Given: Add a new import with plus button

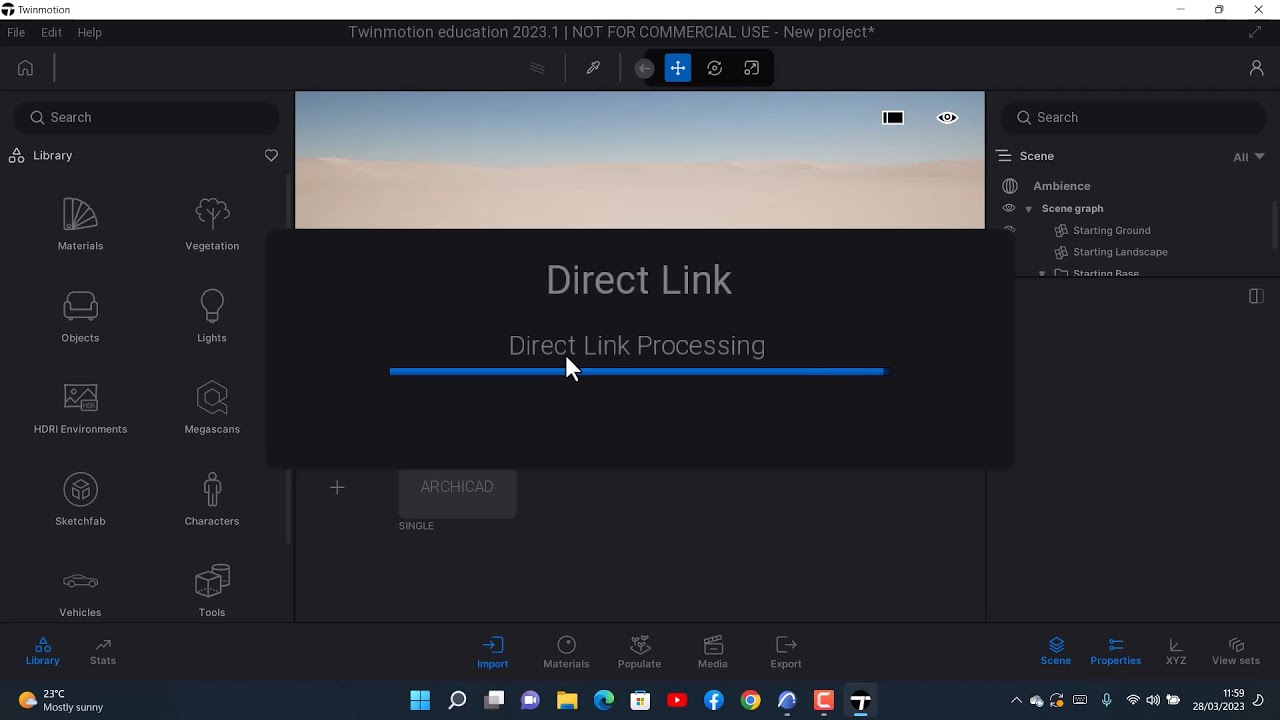Looking at the screenshot, I should [337, 487].
